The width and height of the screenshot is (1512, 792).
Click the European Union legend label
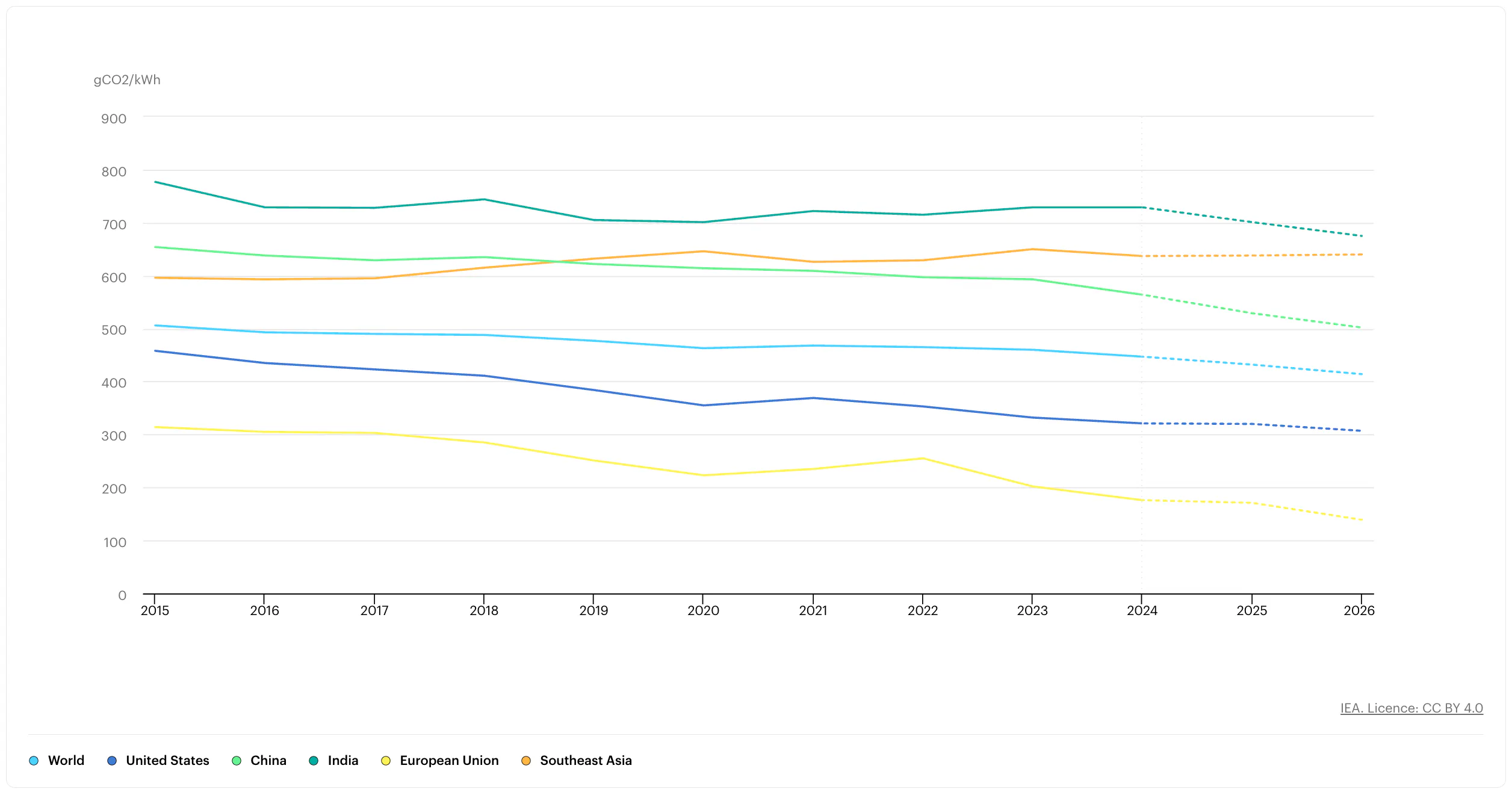[449, 761]
